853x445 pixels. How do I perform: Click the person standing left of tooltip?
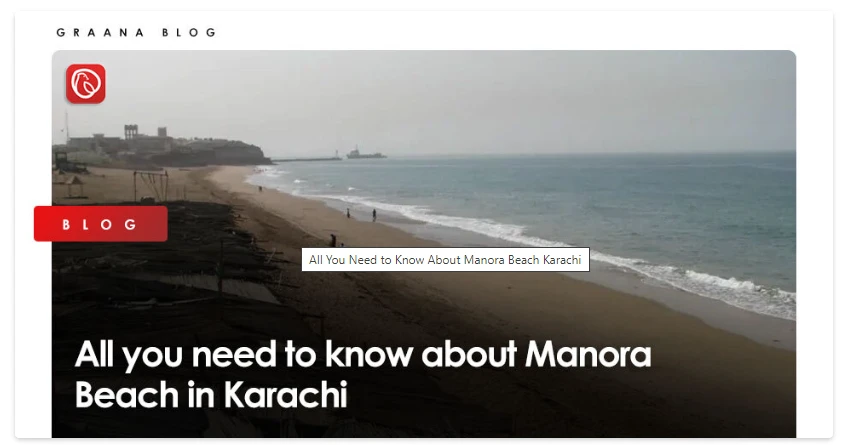tap(333, 240)
